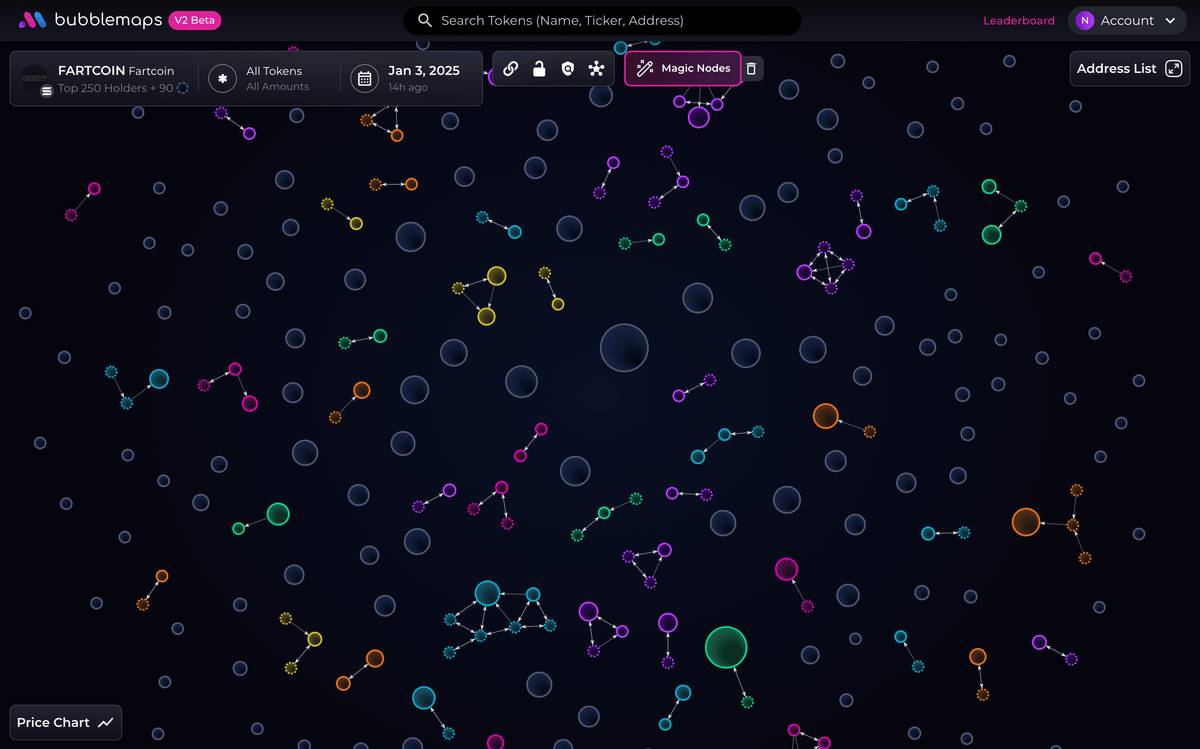The width and height of the screenshot is (1200, 749).
Task: Go to the Leaderboard page
Action: [1018, 21]
